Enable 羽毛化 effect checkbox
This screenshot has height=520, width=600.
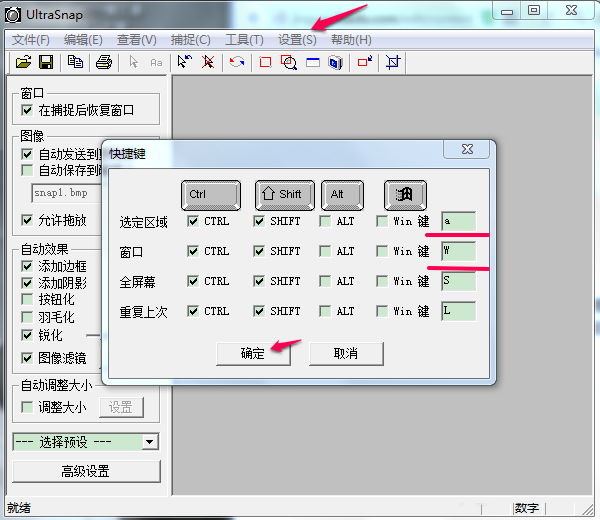[x=27, y=317]
